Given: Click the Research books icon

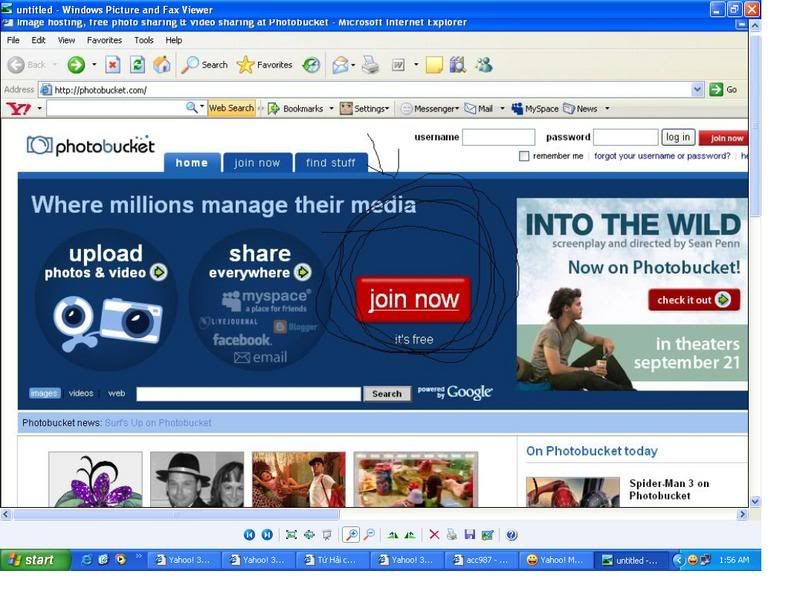Looking at the screenshot, I should (458, 65).
